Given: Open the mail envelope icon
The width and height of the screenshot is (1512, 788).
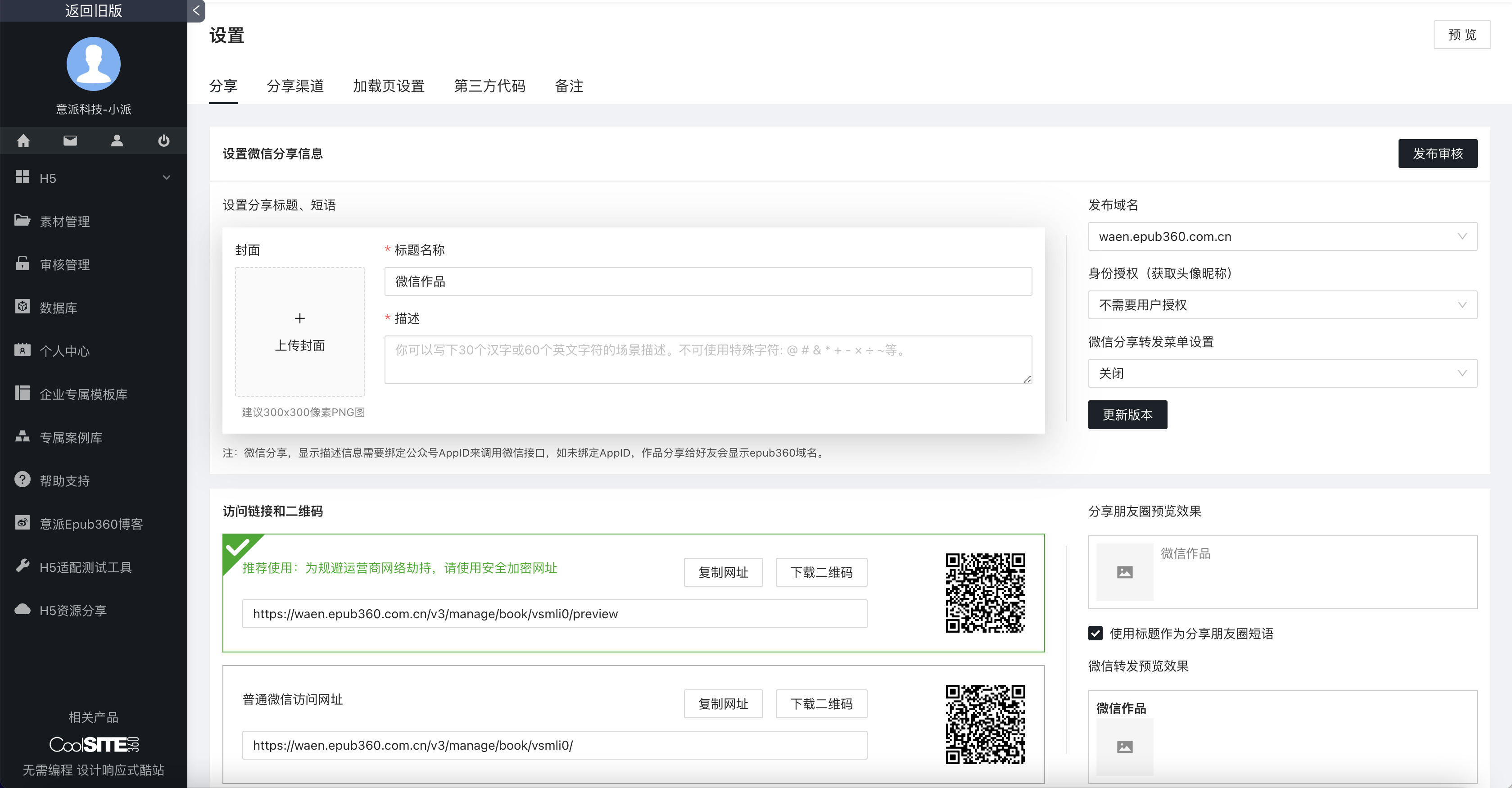Looking at the screenshot, I should [70, 140].
